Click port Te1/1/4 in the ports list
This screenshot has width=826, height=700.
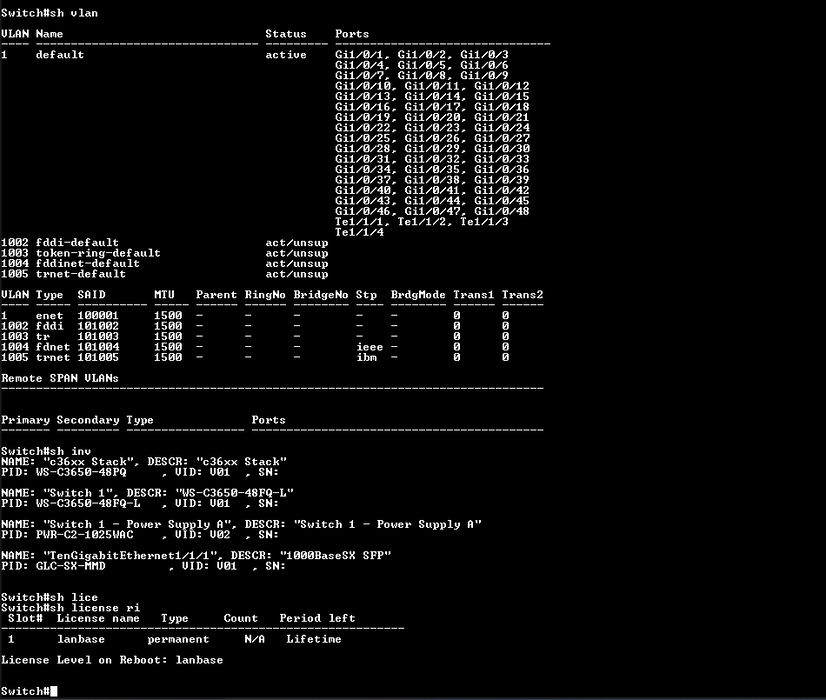[359, 232]
